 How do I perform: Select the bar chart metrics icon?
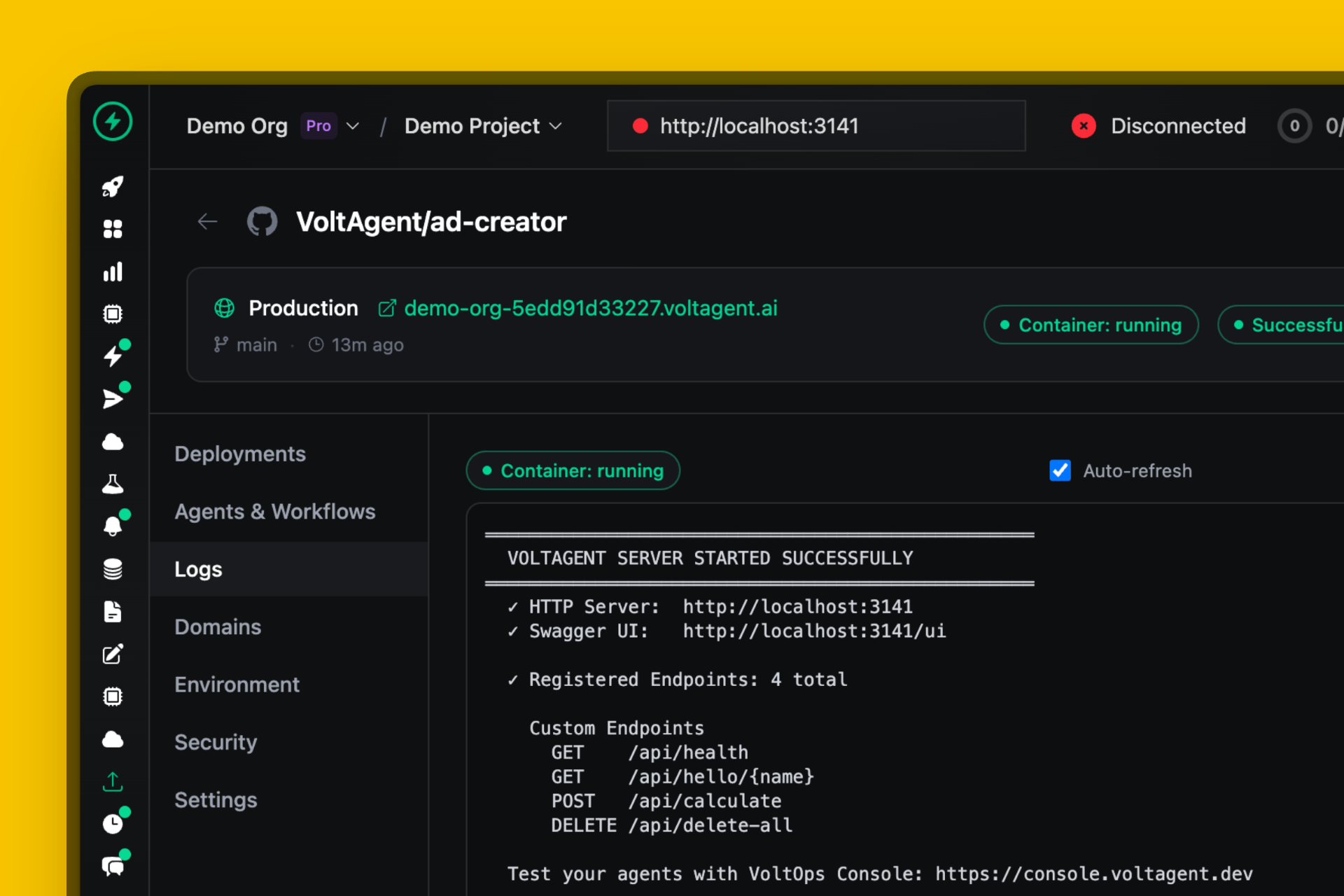[x=113, y=272]
